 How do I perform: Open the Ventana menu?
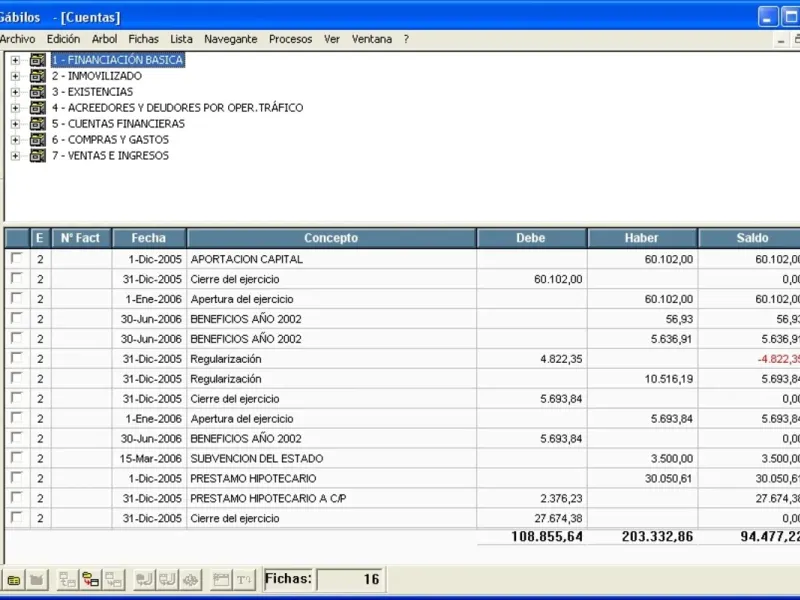371,39
